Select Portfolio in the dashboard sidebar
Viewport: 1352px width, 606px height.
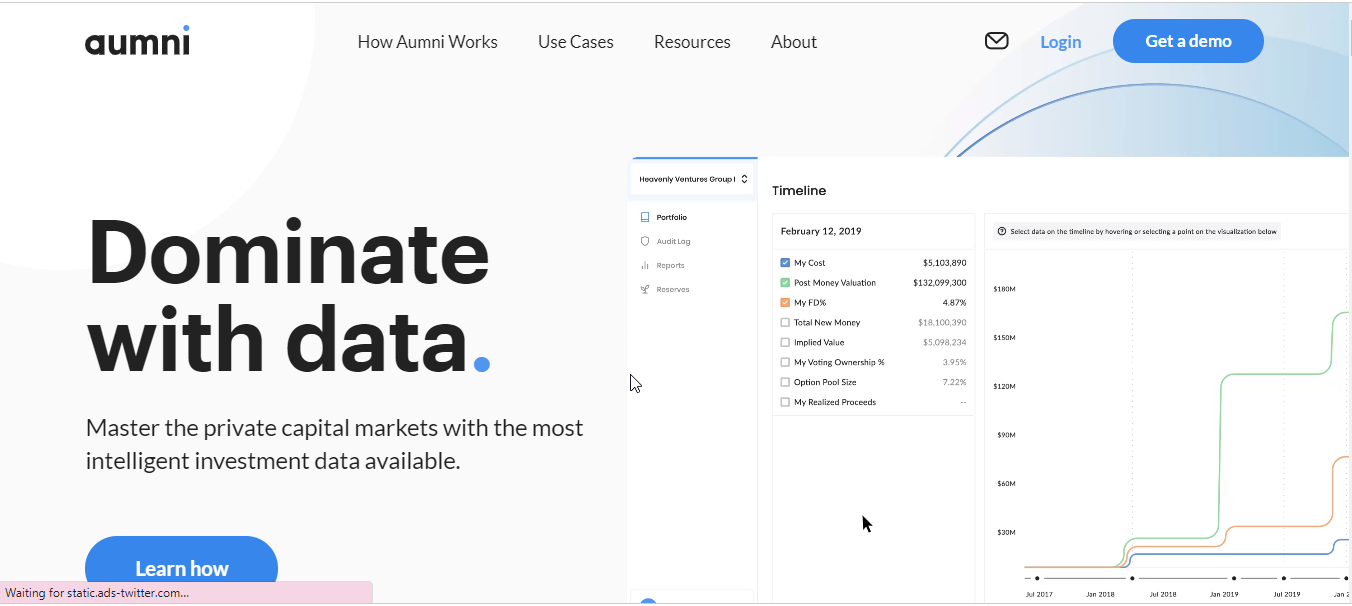pos(668,216)
